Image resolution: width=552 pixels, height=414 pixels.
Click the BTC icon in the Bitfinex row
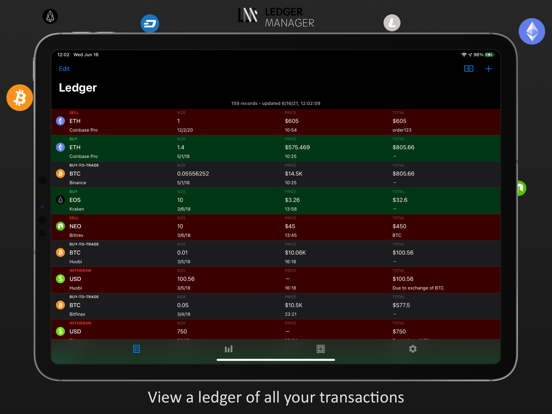tap(61, 305)
